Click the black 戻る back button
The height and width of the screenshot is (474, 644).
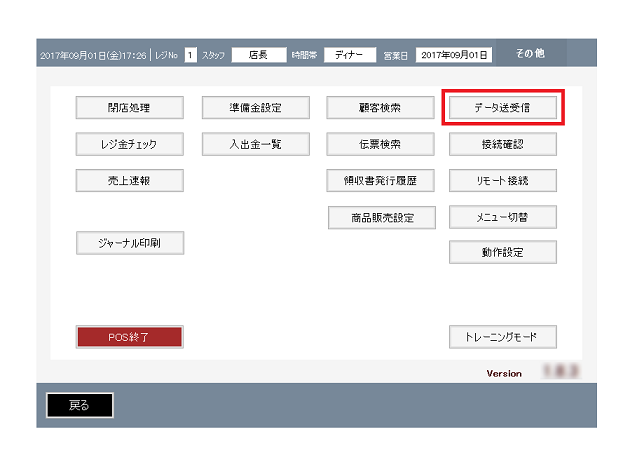[80, 405]
